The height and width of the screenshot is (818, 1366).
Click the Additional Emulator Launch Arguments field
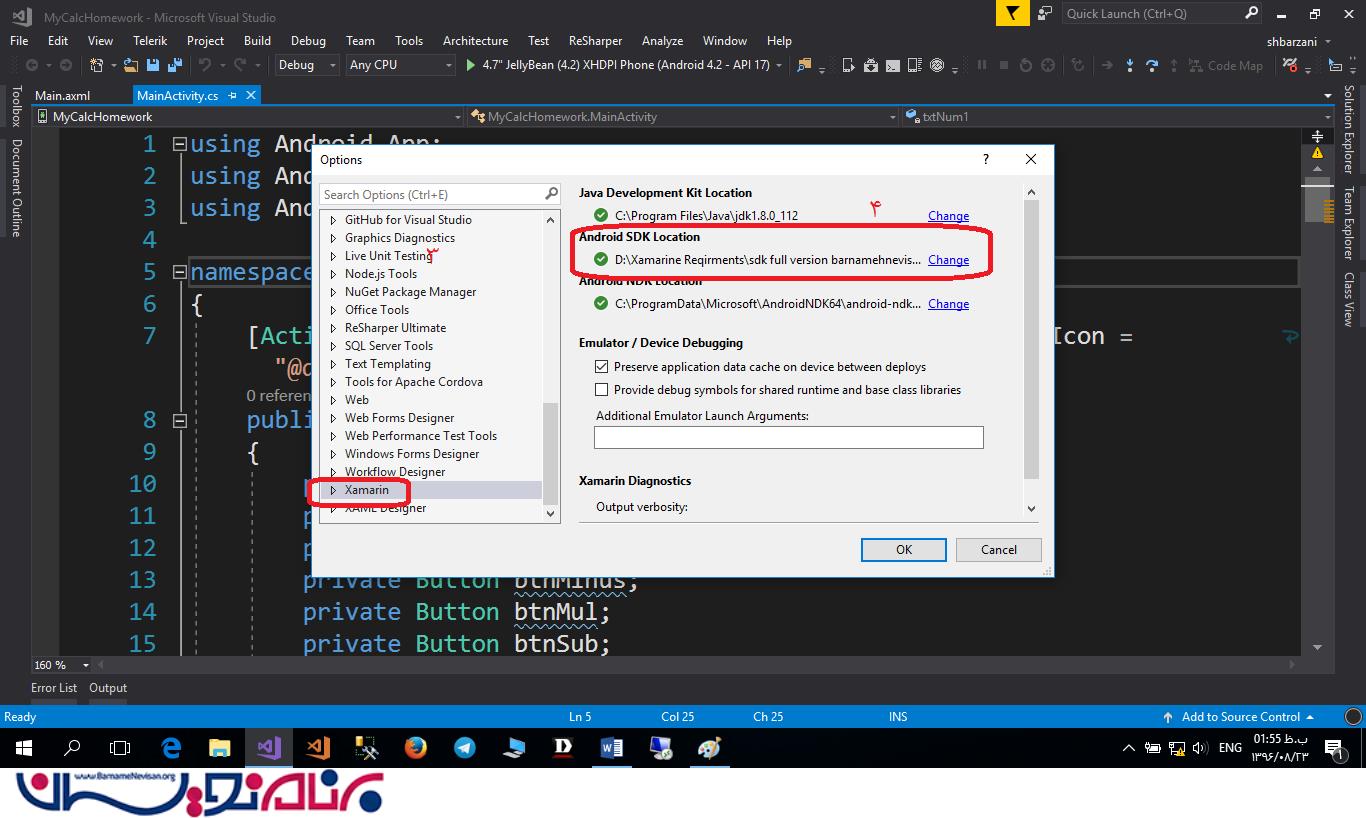click(x=788, y=437)
